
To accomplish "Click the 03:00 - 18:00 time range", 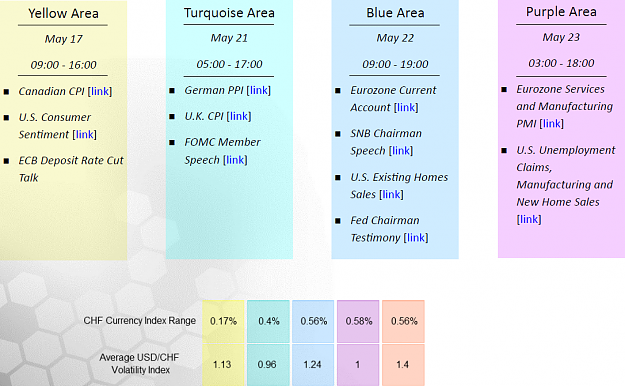I will click(x=561, y=63).
